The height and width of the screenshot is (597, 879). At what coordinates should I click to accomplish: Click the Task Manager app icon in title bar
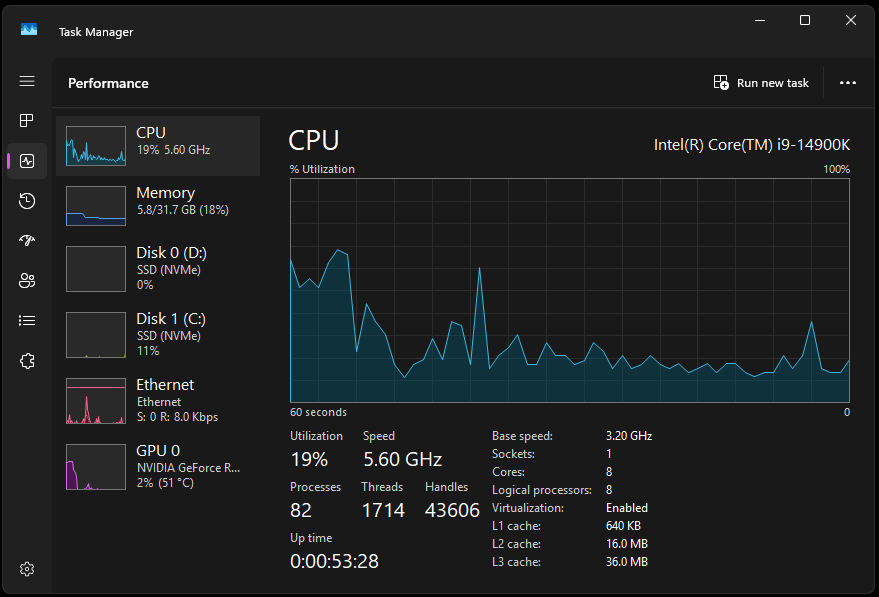(29, 29)
